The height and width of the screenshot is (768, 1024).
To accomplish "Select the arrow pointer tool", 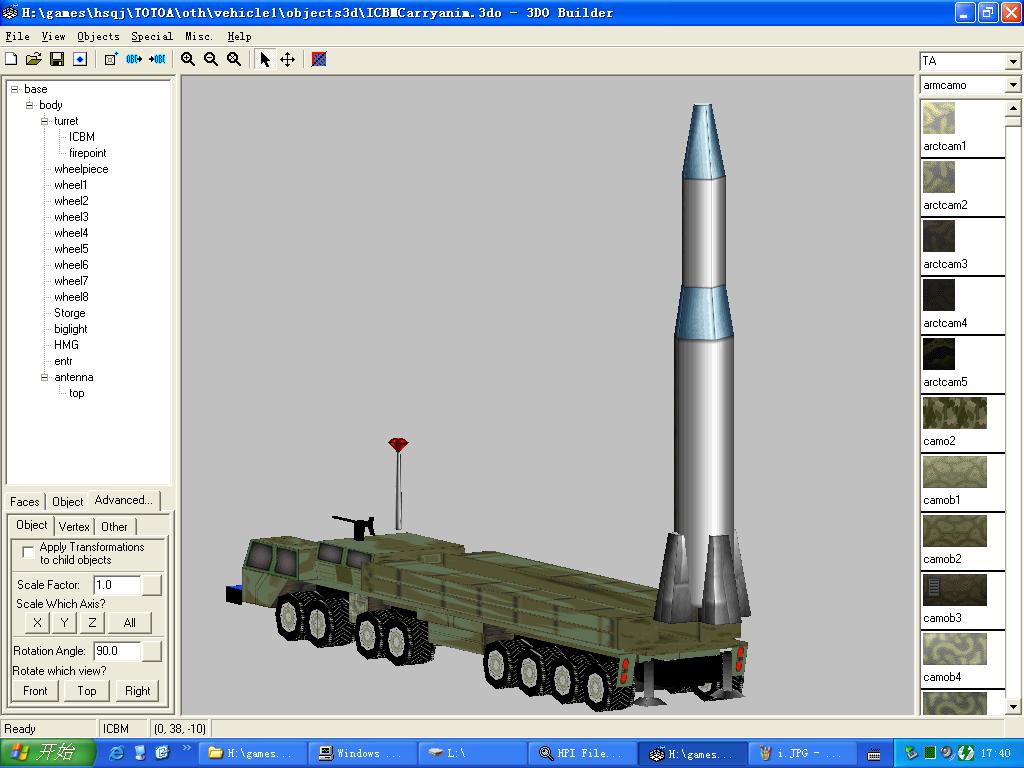I will point(265,59).
